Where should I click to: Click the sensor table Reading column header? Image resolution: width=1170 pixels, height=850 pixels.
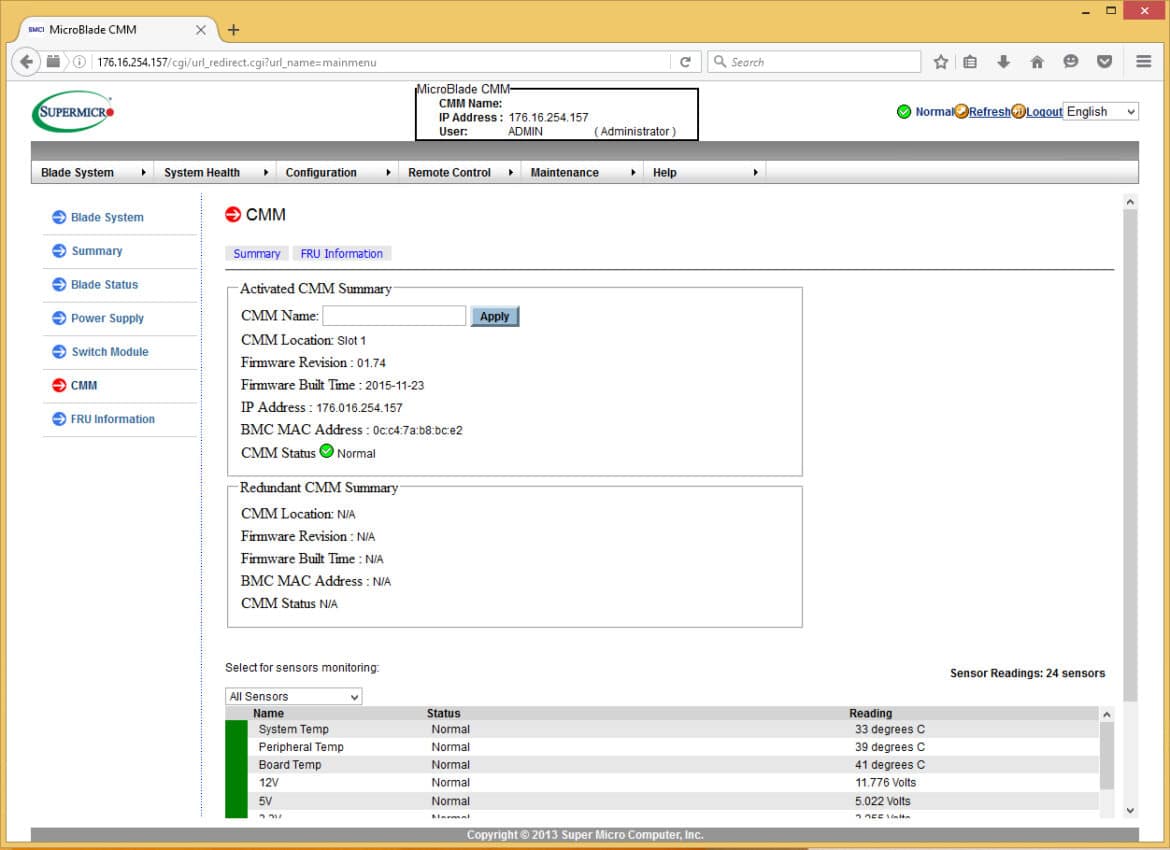tap(870, 713)
